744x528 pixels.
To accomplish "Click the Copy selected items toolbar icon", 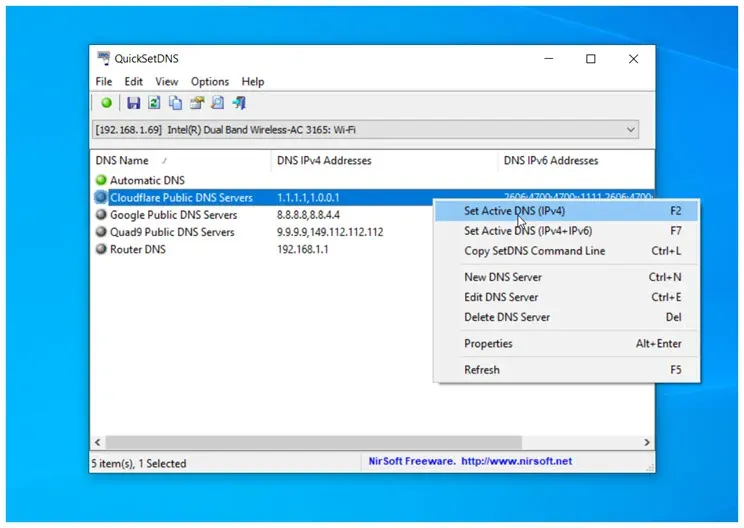I will 176,103.
